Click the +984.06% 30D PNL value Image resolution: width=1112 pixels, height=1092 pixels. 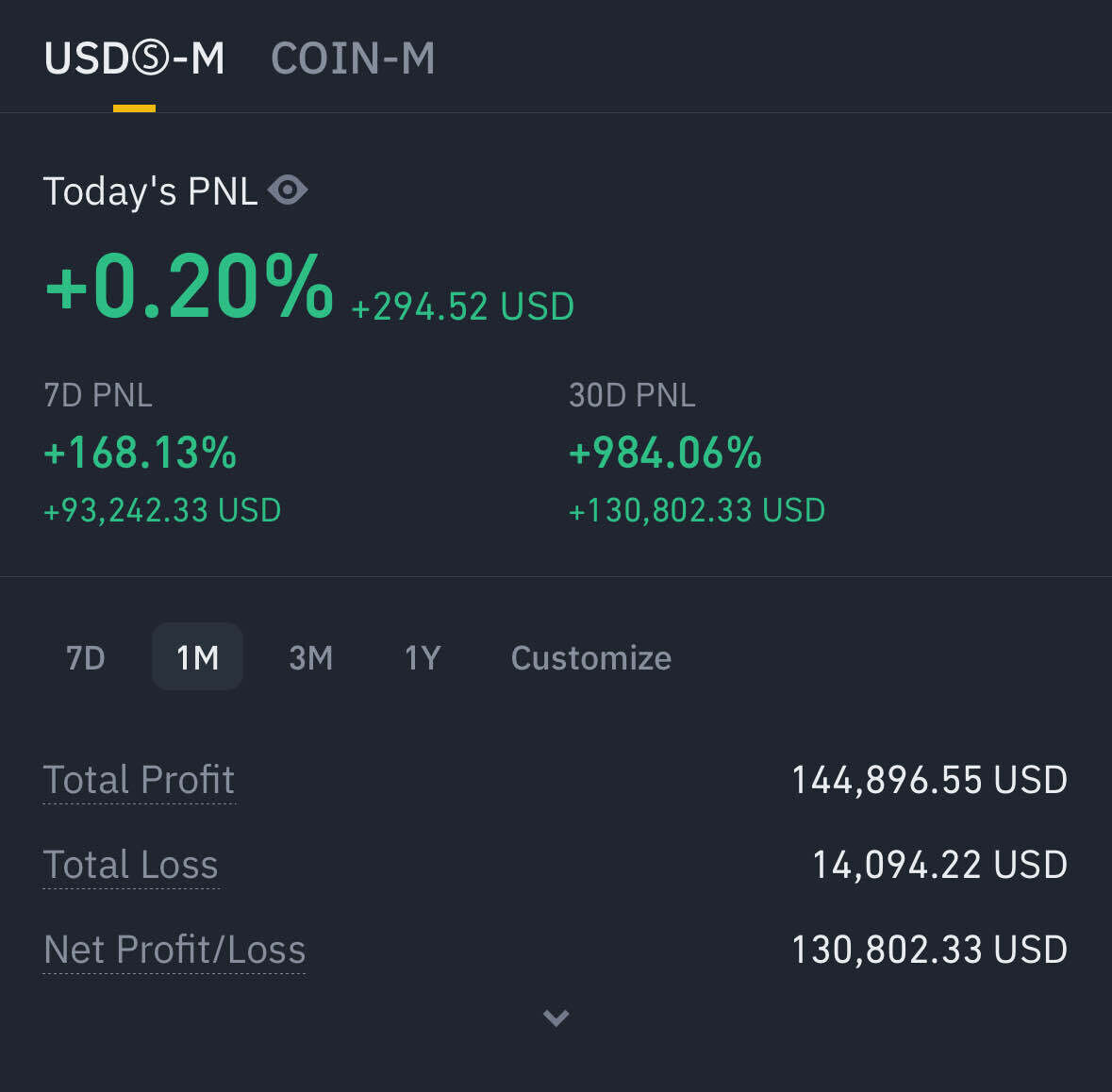[x=665, y=453]
